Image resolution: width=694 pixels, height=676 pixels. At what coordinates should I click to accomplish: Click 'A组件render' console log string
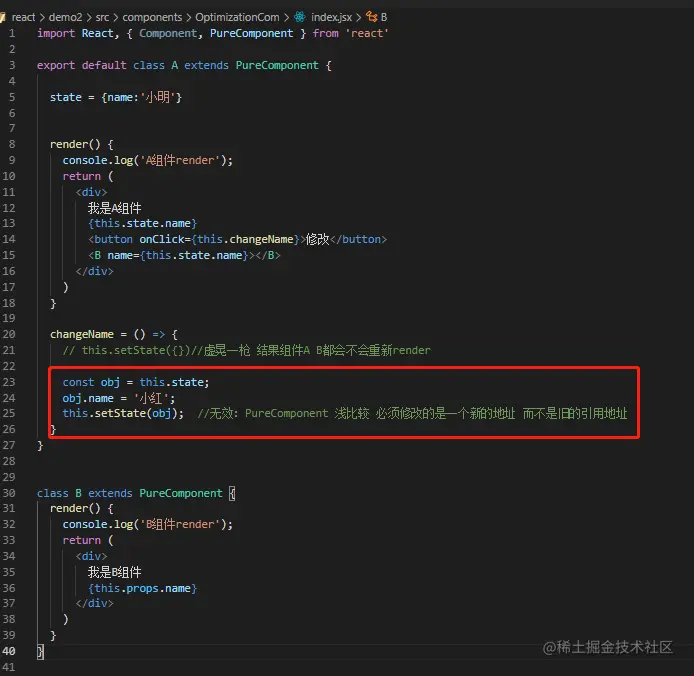coord(180,160)
